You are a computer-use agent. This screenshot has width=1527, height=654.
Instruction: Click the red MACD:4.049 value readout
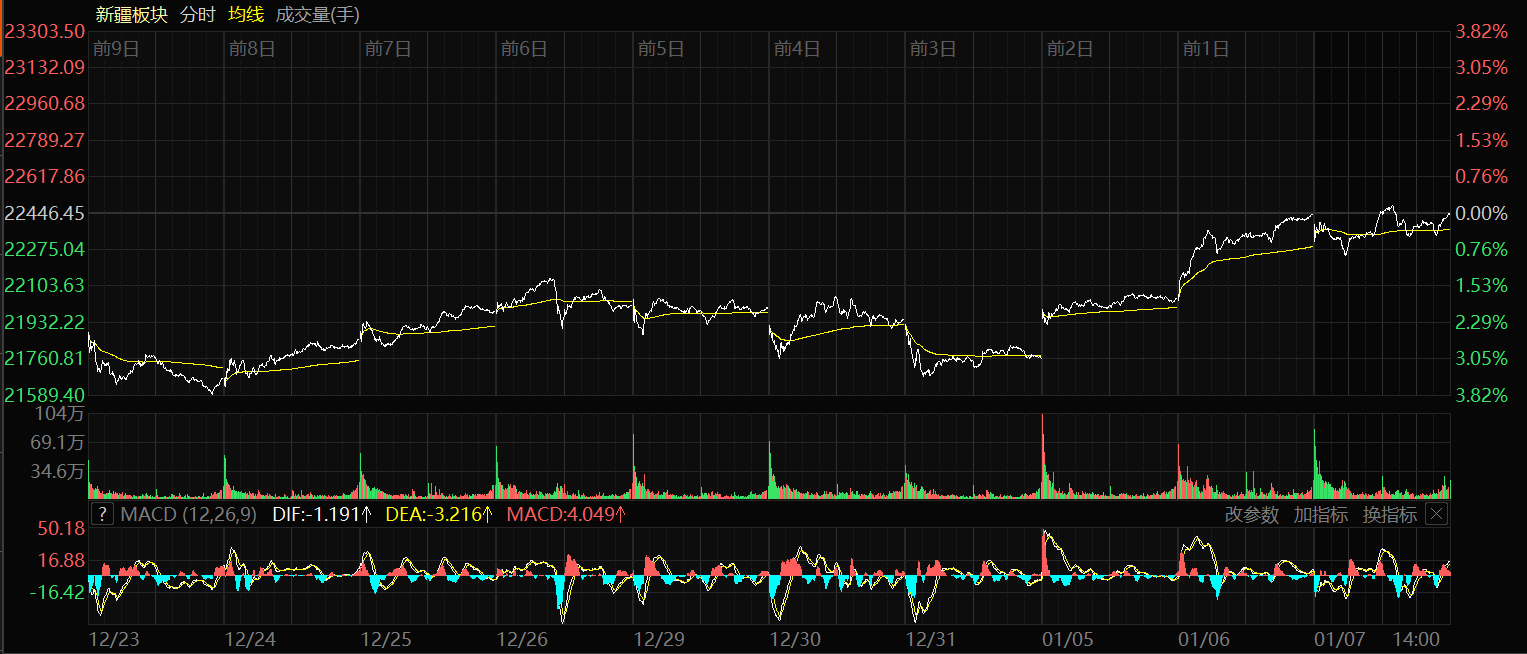[x=566, y=515]
